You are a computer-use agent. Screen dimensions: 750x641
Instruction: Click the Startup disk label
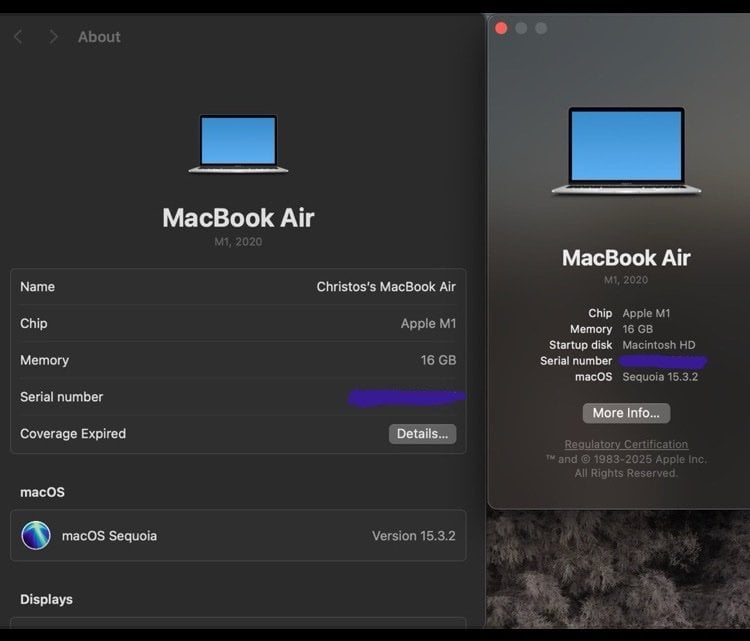click(581, 345)
